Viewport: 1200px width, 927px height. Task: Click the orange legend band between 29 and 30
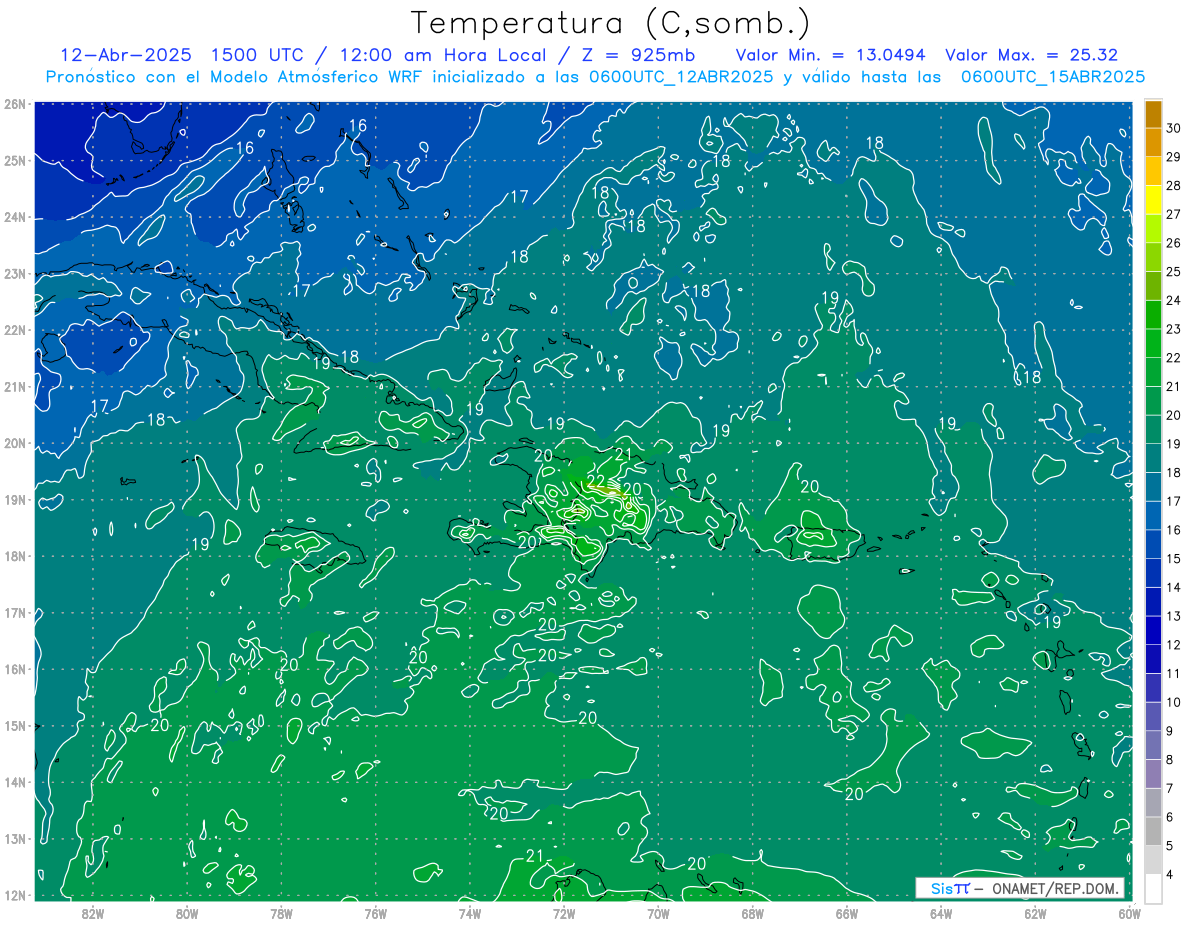[1153, 143]
